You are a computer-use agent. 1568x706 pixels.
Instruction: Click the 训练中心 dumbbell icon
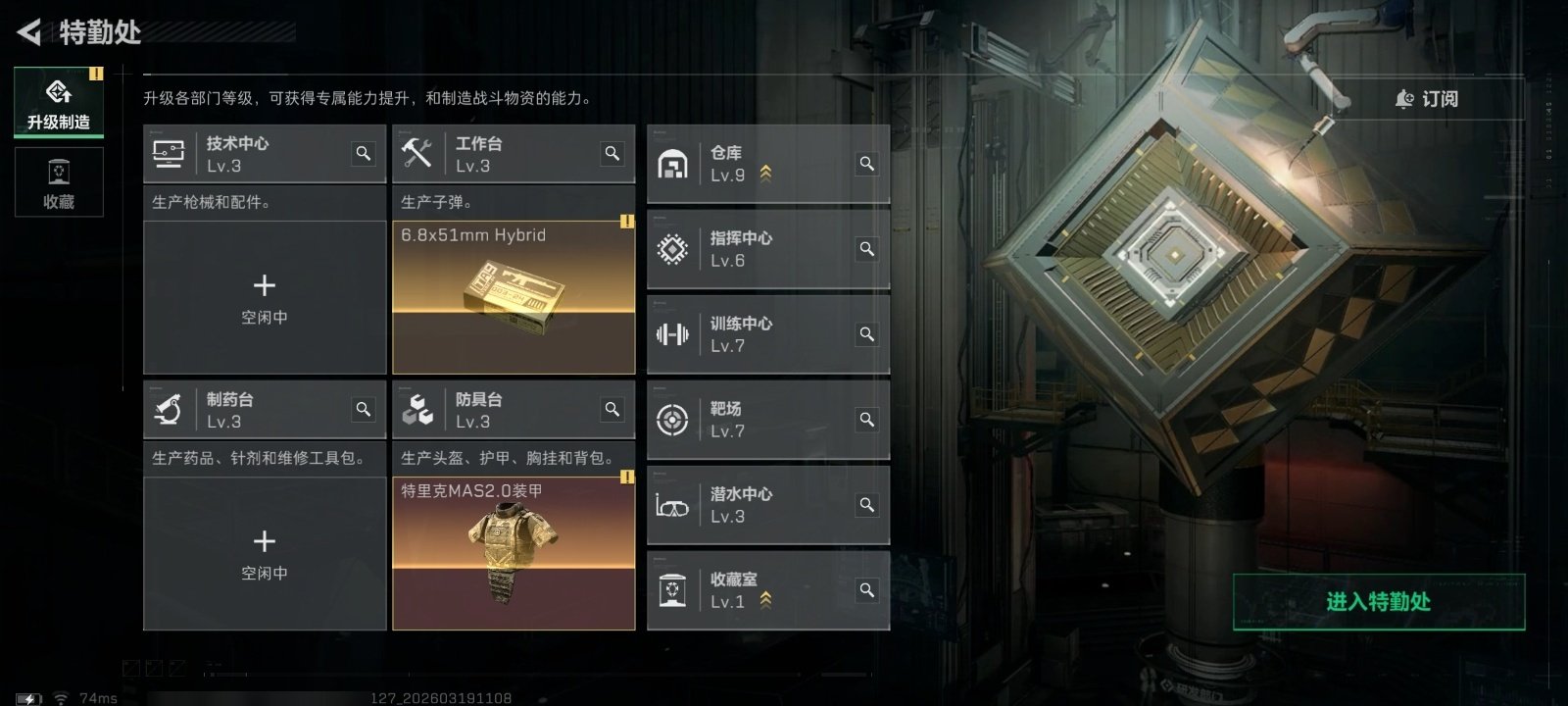click(672, 334)
